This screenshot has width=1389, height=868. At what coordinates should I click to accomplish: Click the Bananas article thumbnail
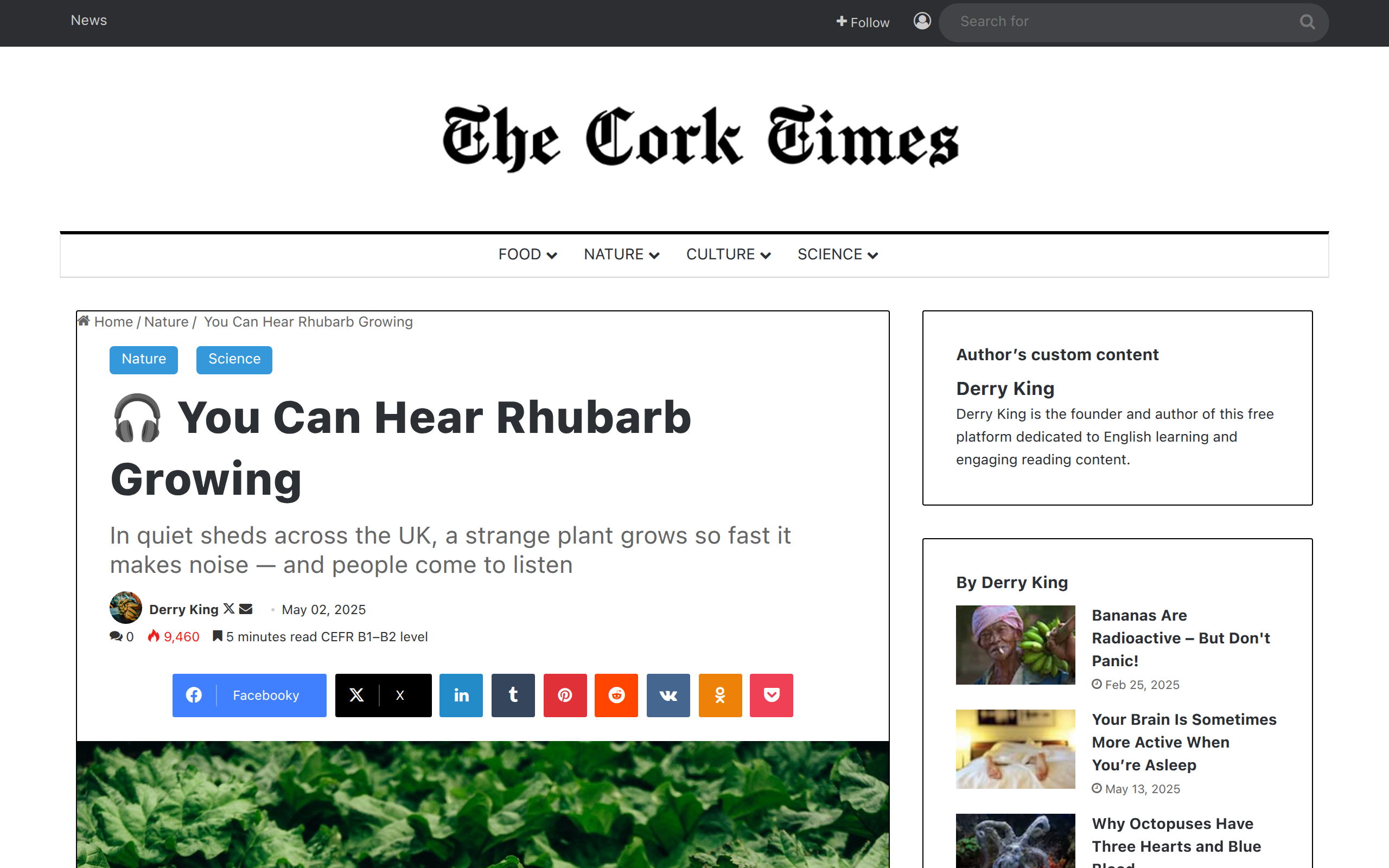pyautogui.click(x=1015, y=644)
